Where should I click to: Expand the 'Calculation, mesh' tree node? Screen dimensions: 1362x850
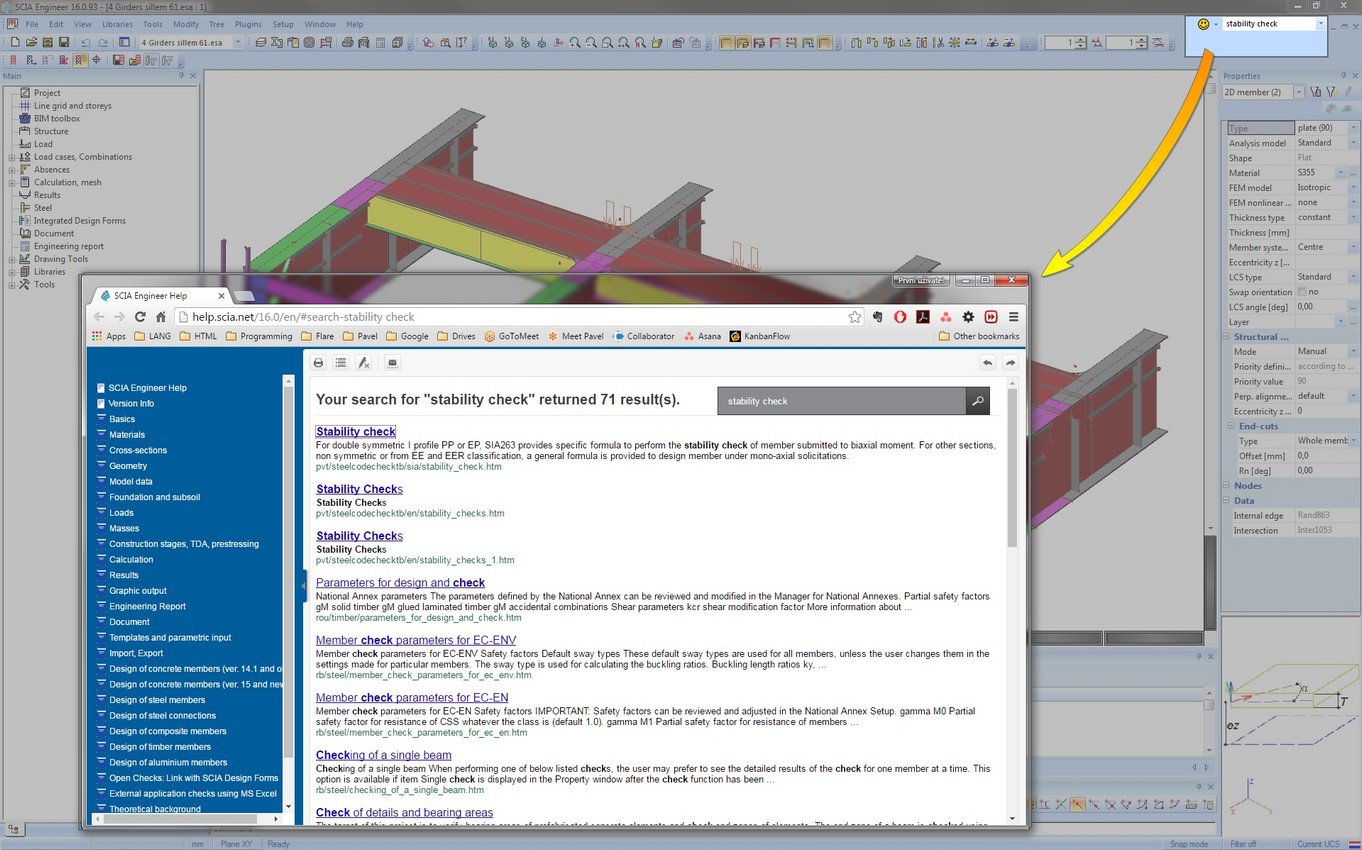12,182
